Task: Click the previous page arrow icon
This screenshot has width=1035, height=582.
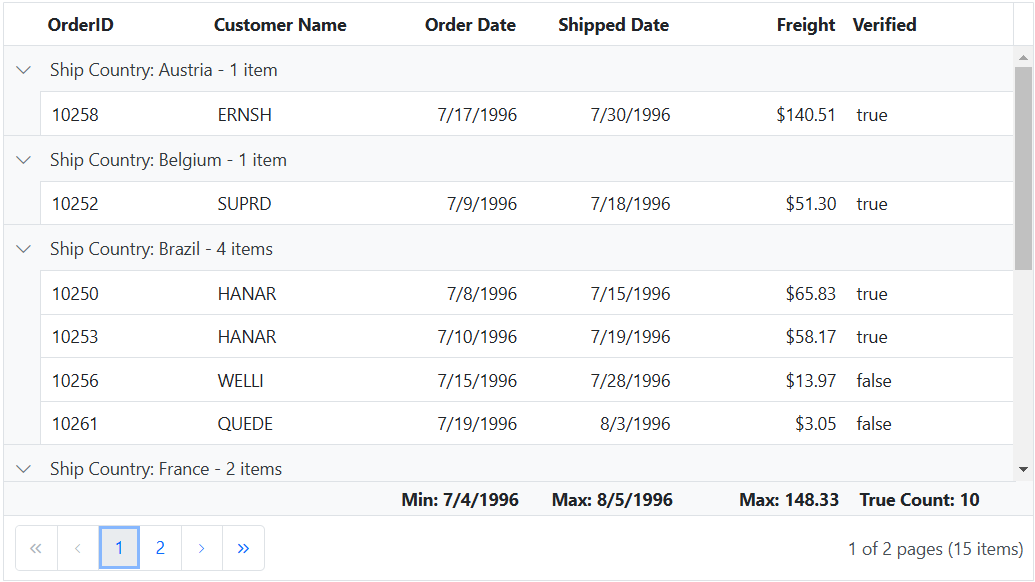Action: (x=78, y=548)
